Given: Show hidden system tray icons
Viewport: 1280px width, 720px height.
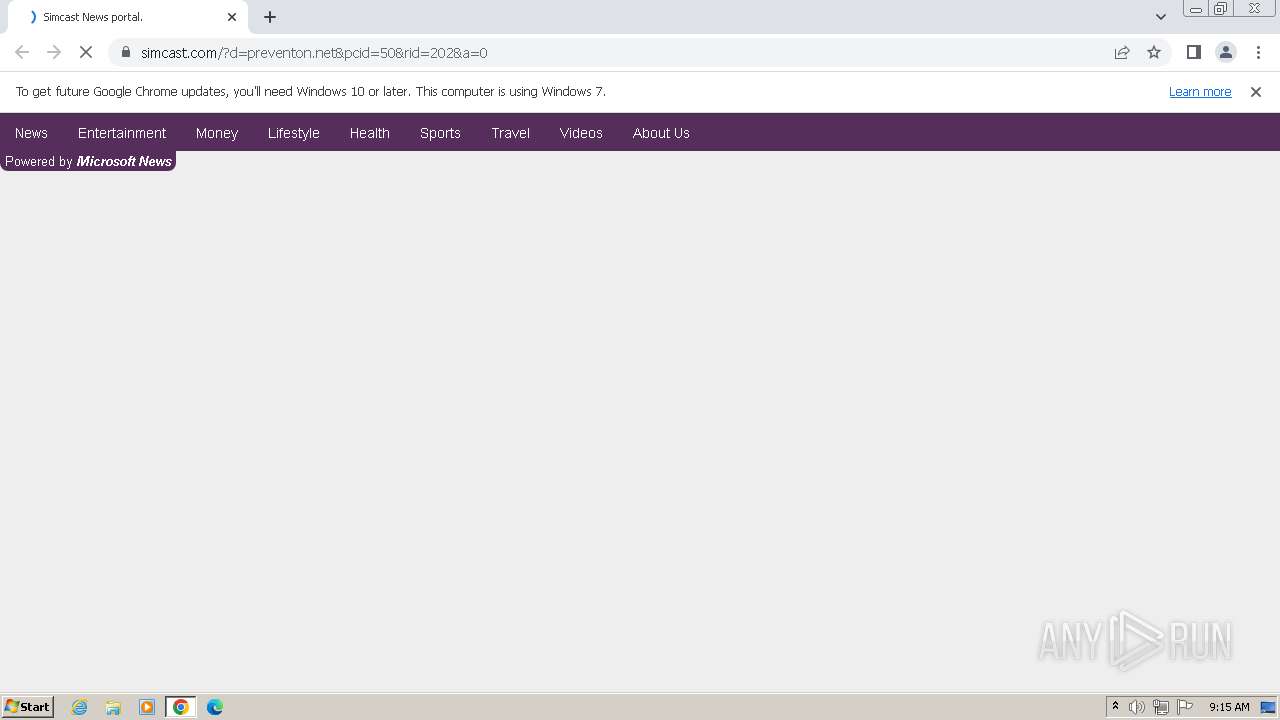Looking at the screenshot, I should pyautogui.click(x=1115, y=707).
